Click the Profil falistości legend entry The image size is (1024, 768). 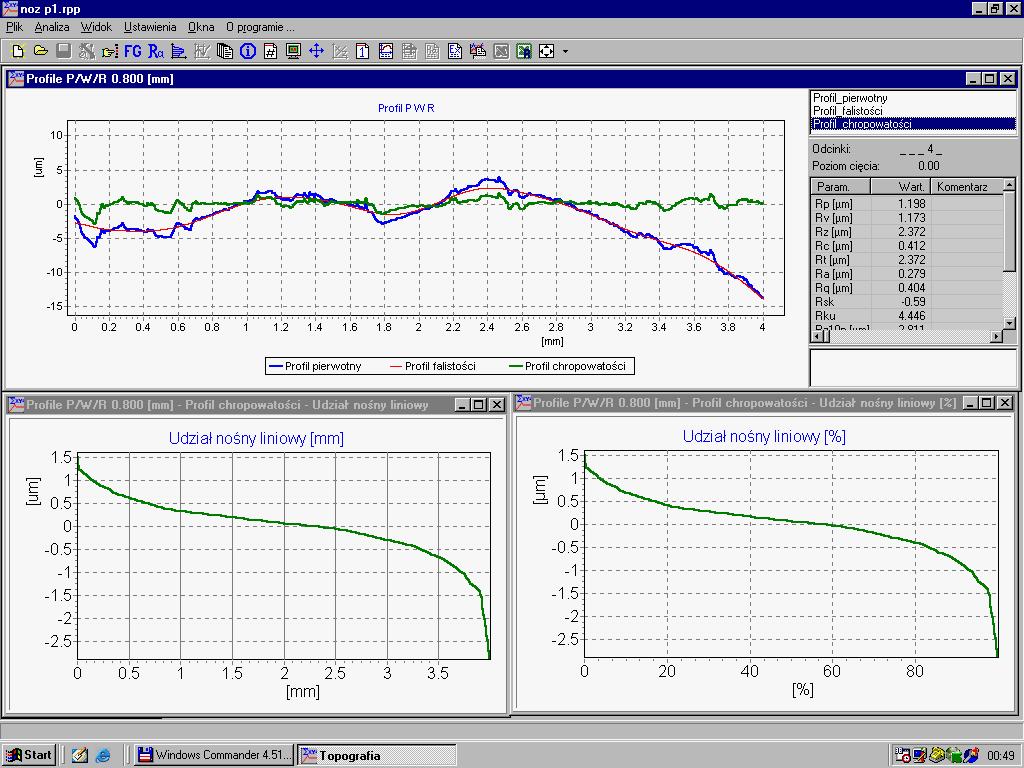tap(433, 366)
